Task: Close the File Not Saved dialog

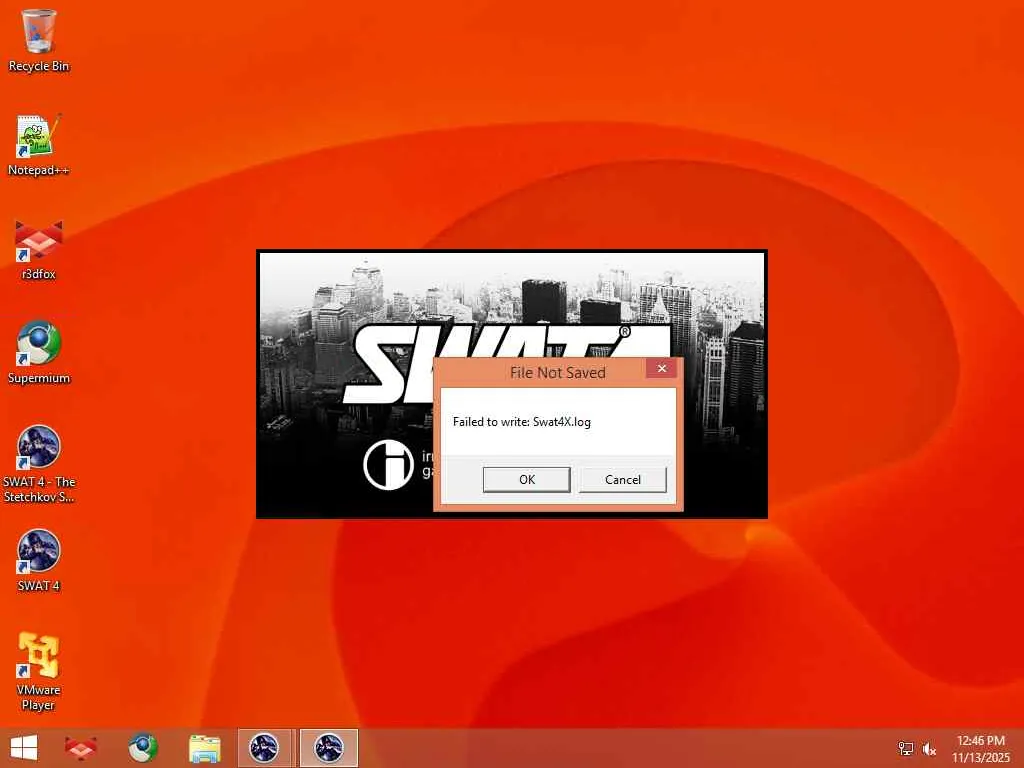Action: (x=662, y=369)
